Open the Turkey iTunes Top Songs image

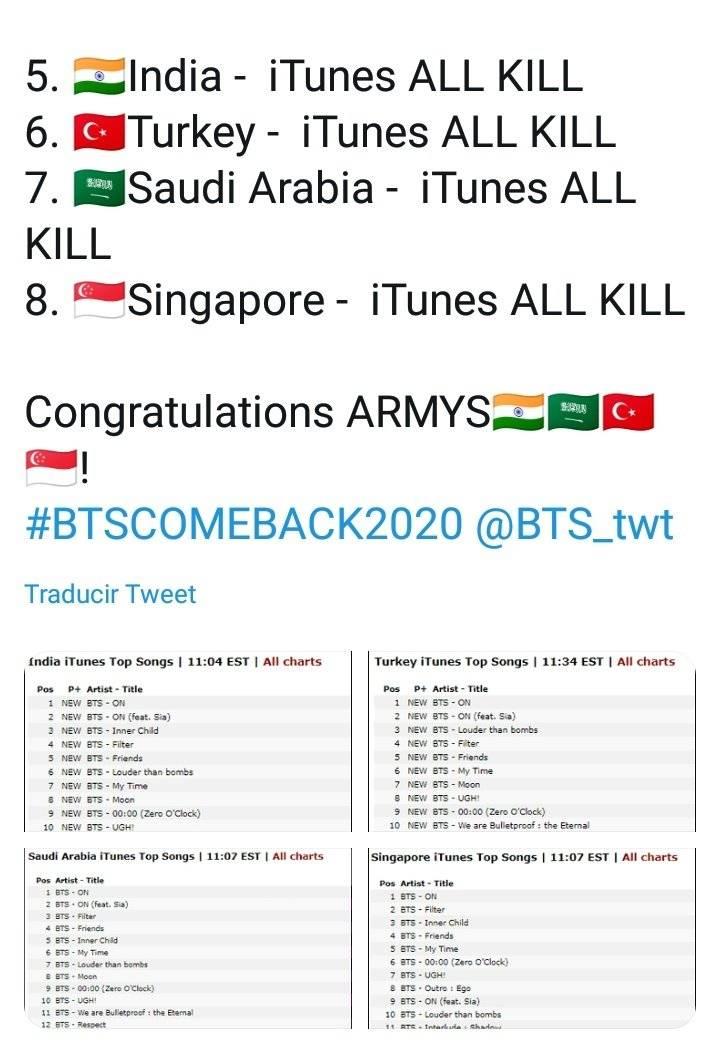(x=532, y=742)
